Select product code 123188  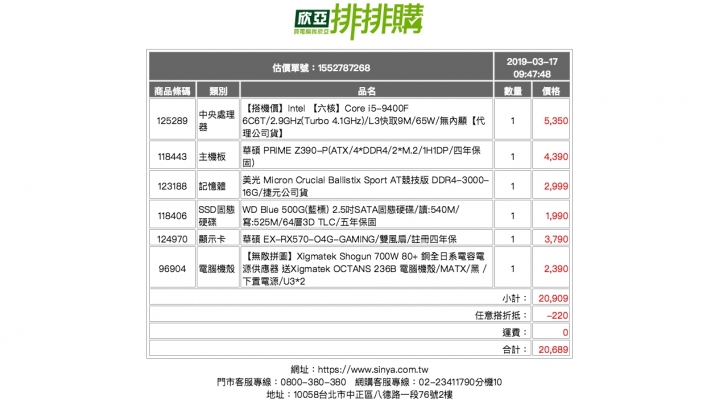pos(172,186)
